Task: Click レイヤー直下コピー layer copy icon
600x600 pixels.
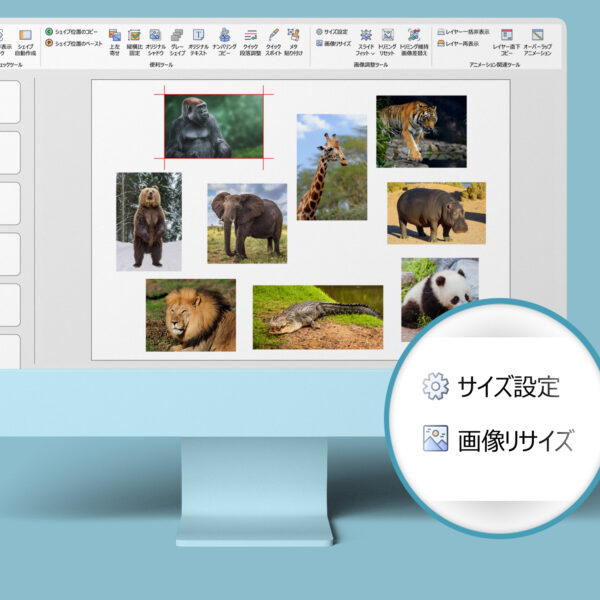Action: [x=507, y=42]
